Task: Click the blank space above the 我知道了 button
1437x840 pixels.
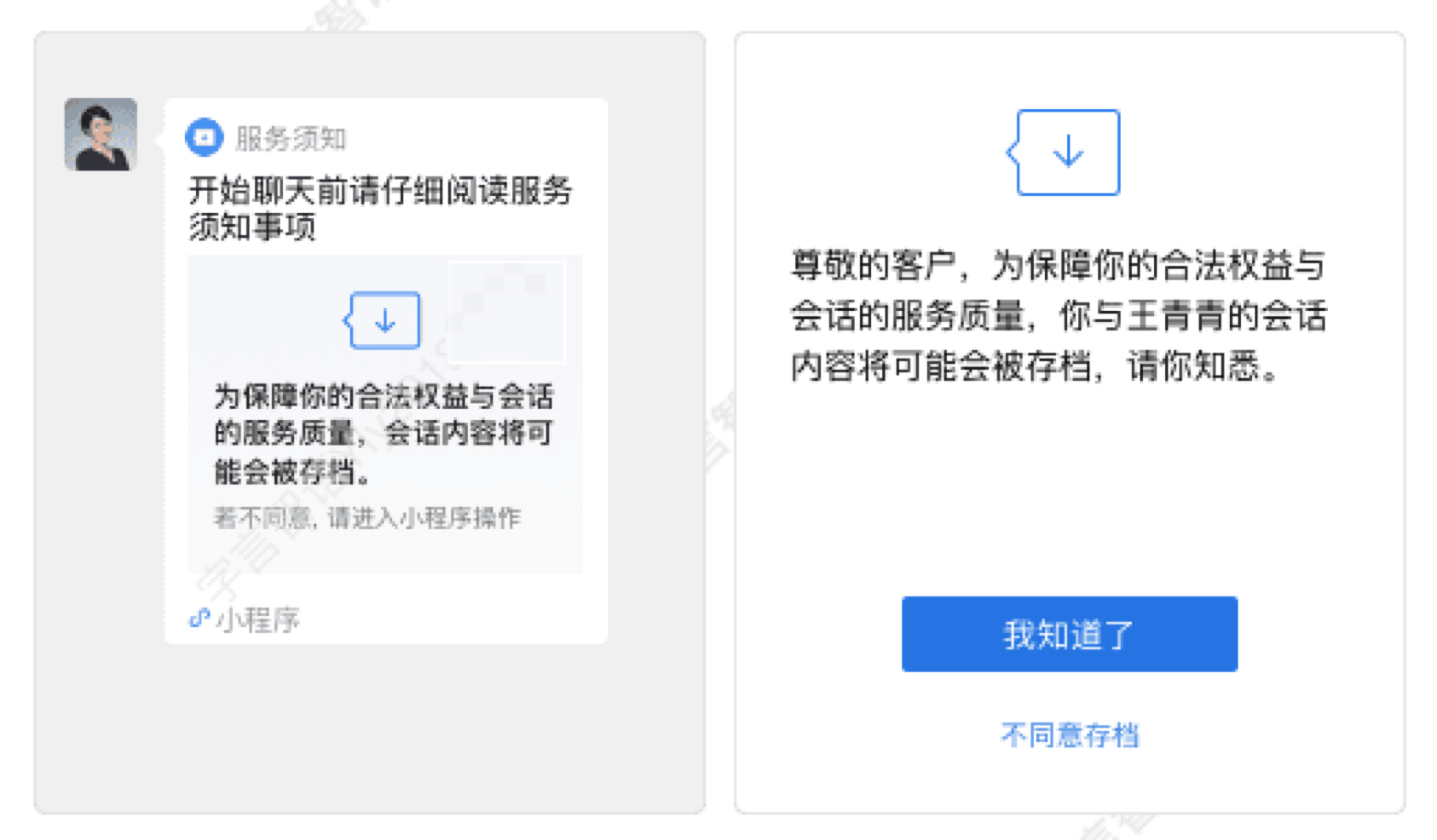Action: click(x=1069, y=490)
